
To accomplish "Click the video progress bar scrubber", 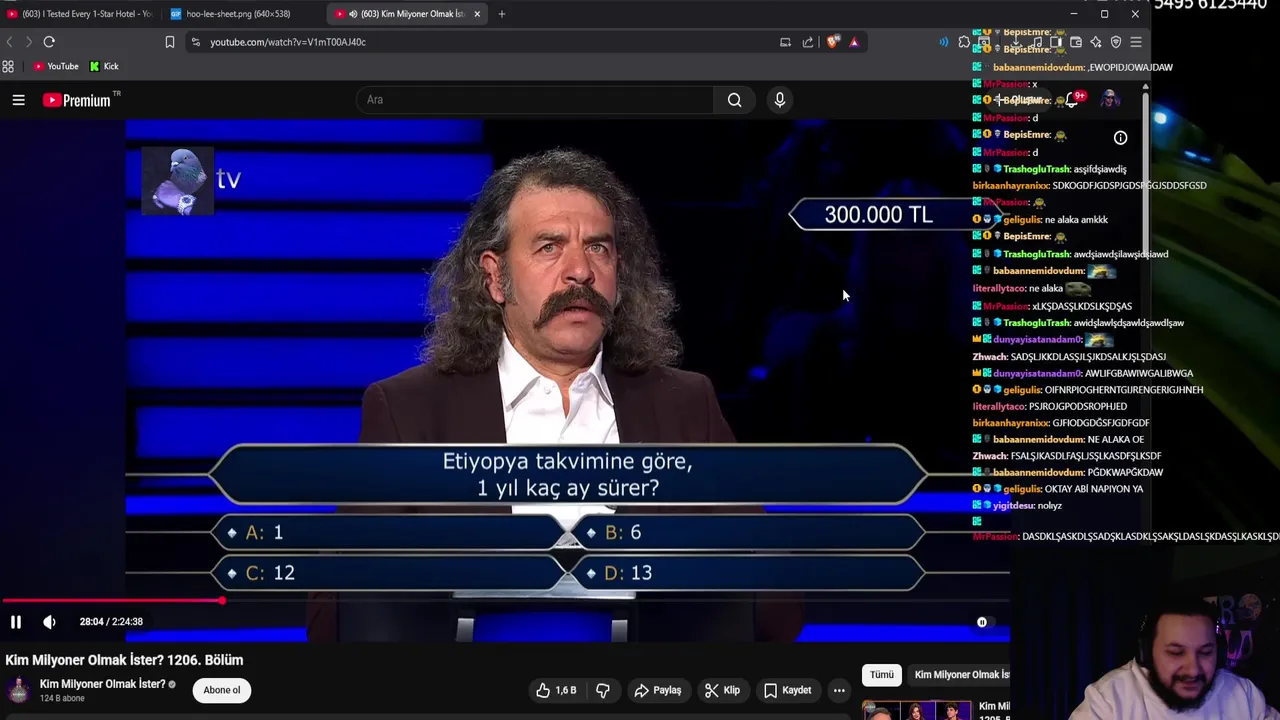I will [222, 600].
